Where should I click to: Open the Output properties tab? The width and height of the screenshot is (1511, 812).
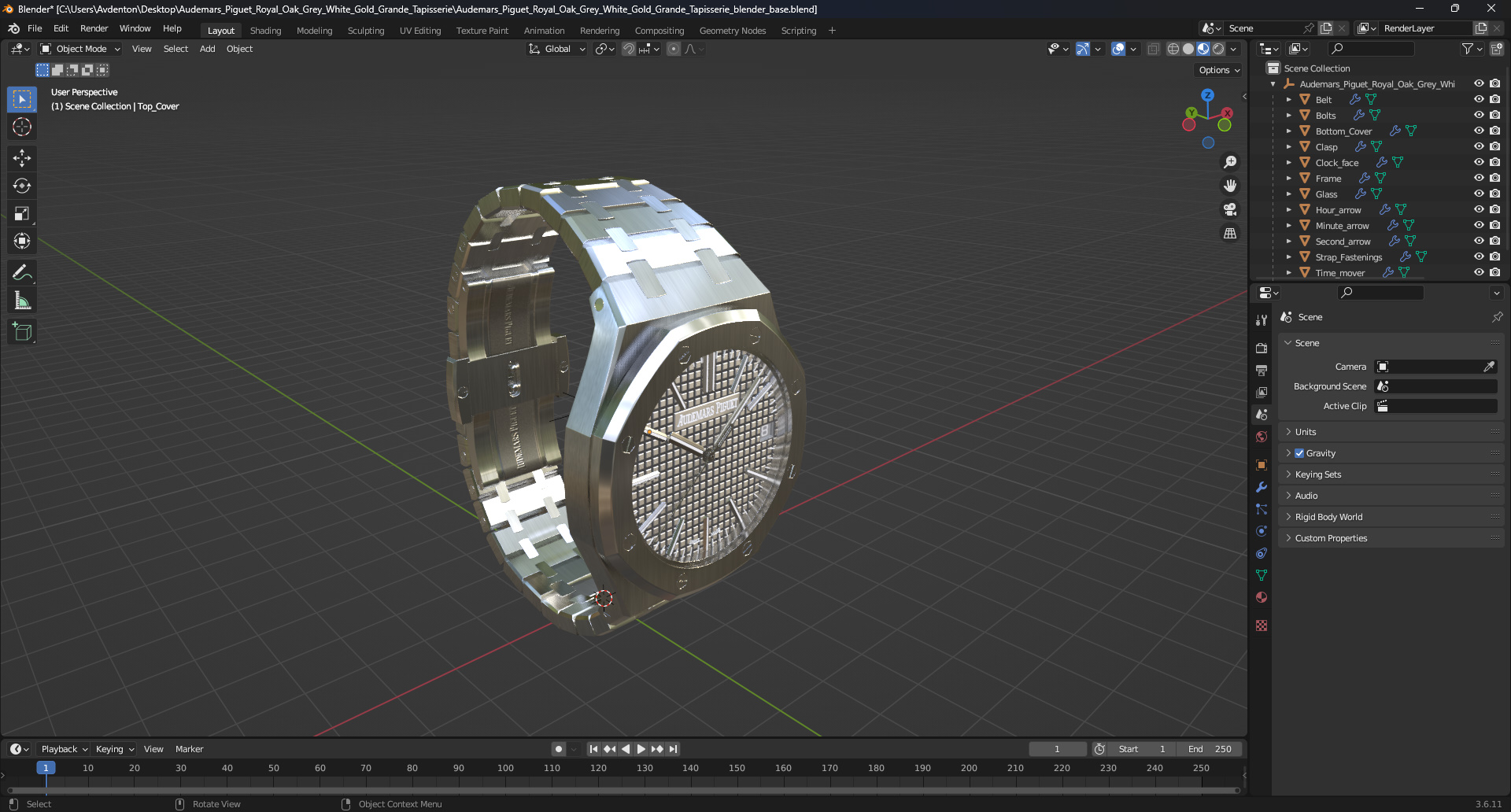pyautogui.click(x=1262, y=370)
